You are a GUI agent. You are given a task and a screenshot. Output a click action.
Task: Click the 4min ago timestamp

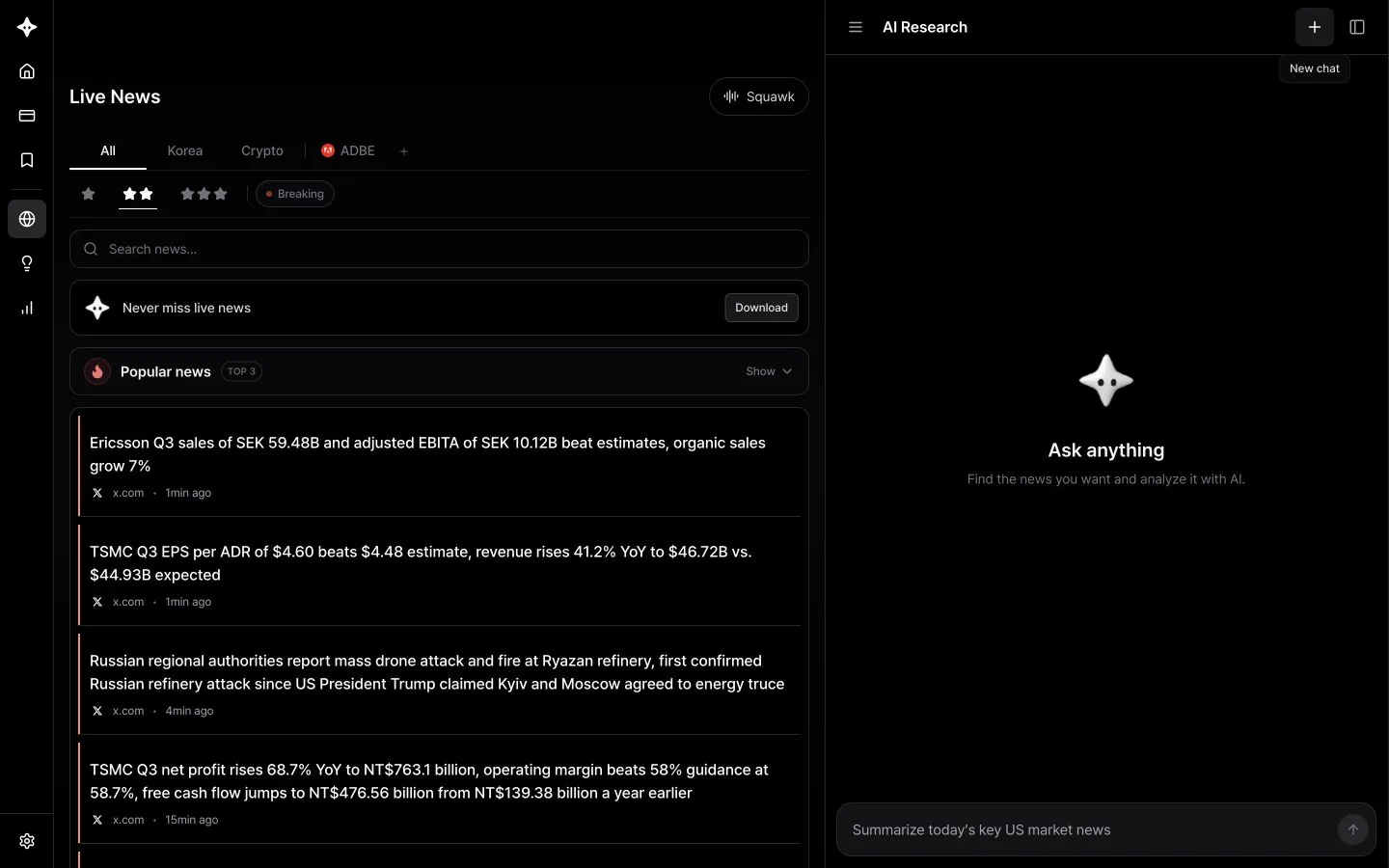[189, 711]
